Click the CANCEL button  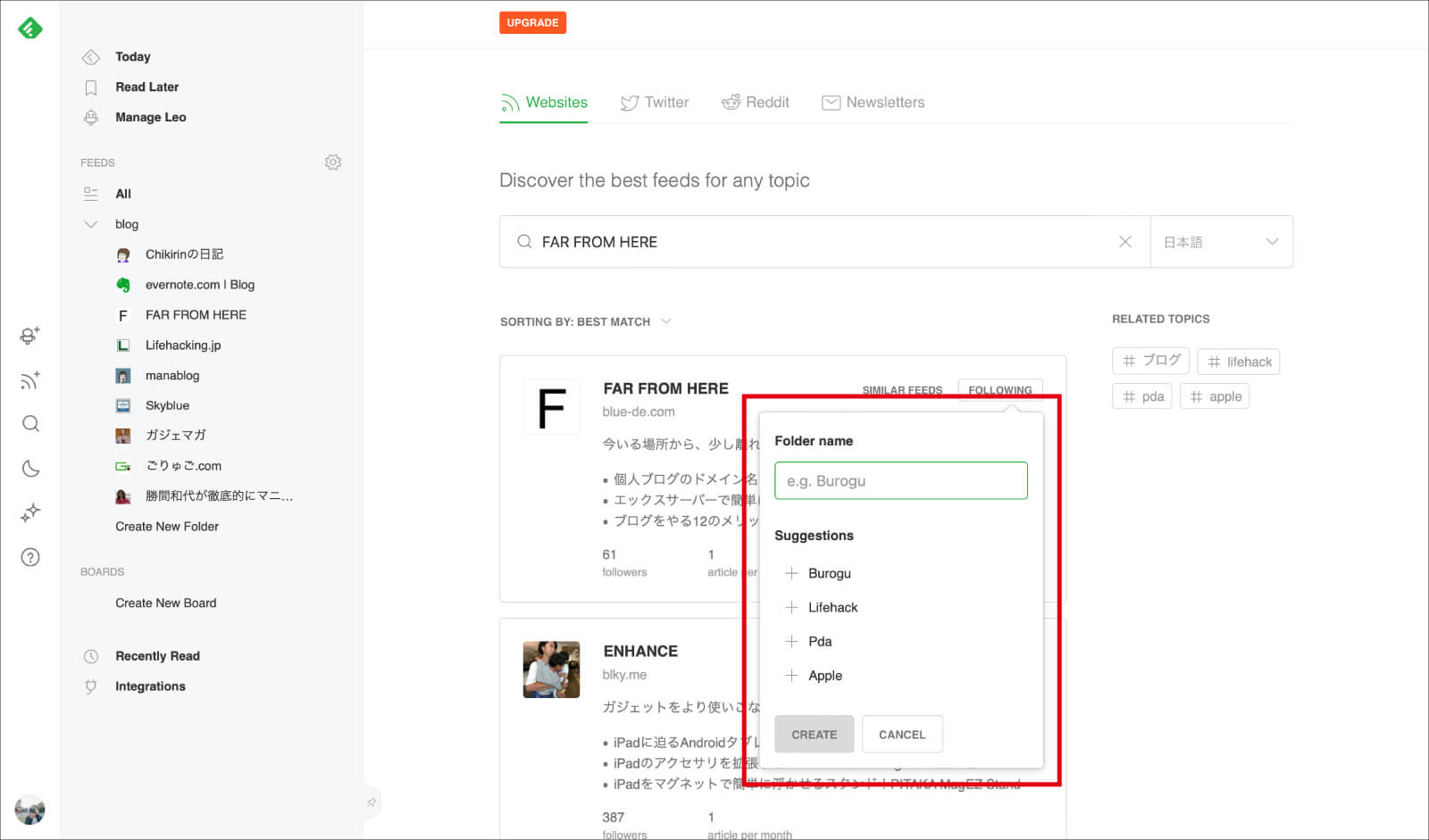(902, 735)
